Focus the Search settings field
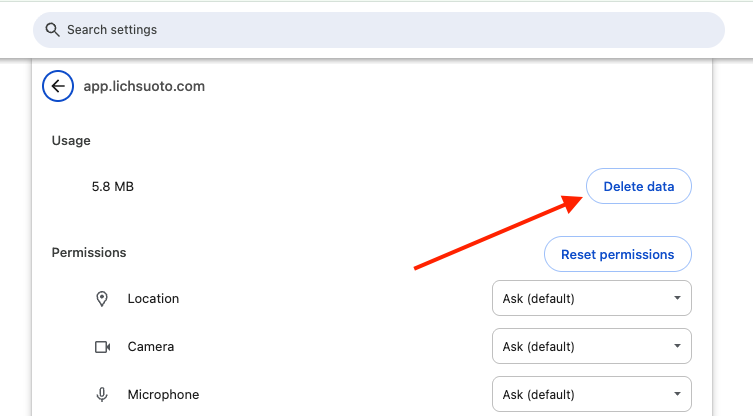753x416 pixels. (x=378, y=30)
